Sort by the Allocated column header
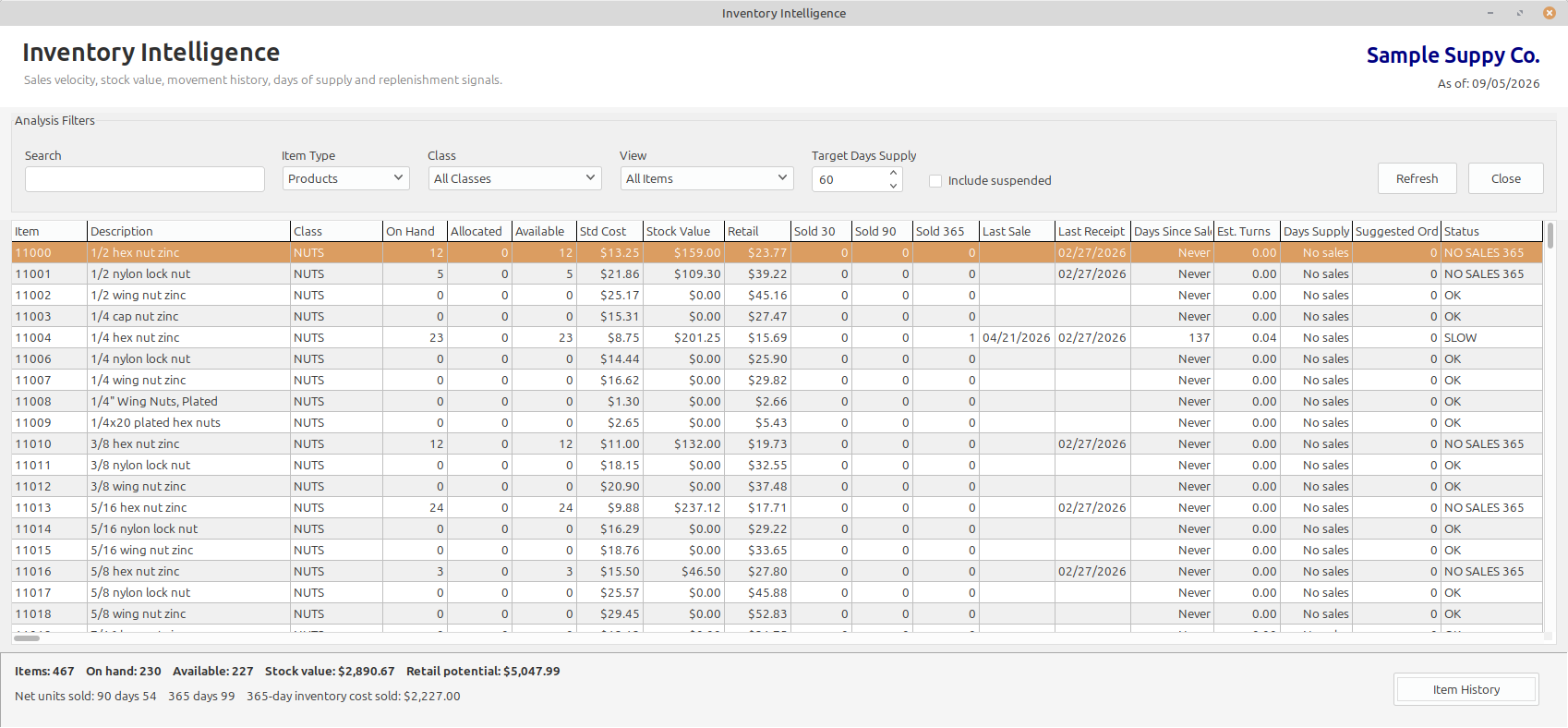Screen dimensions: 1568x728 pos(479,231)
